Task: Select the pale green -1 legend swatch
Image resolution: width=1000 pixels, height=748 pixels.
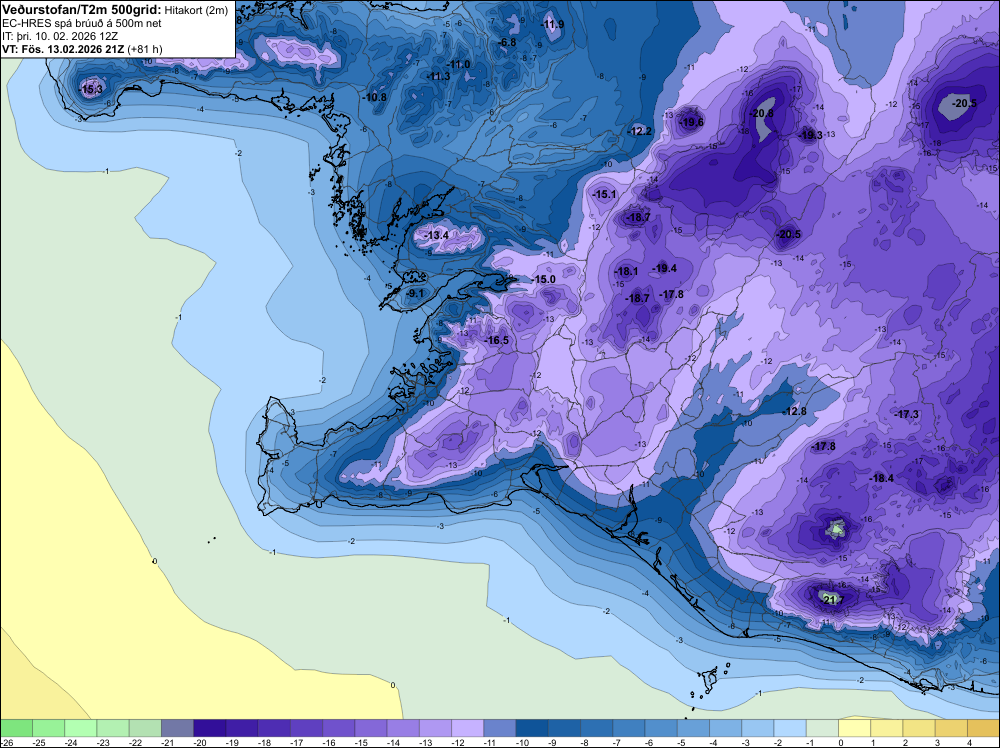Action: [822, 728]
